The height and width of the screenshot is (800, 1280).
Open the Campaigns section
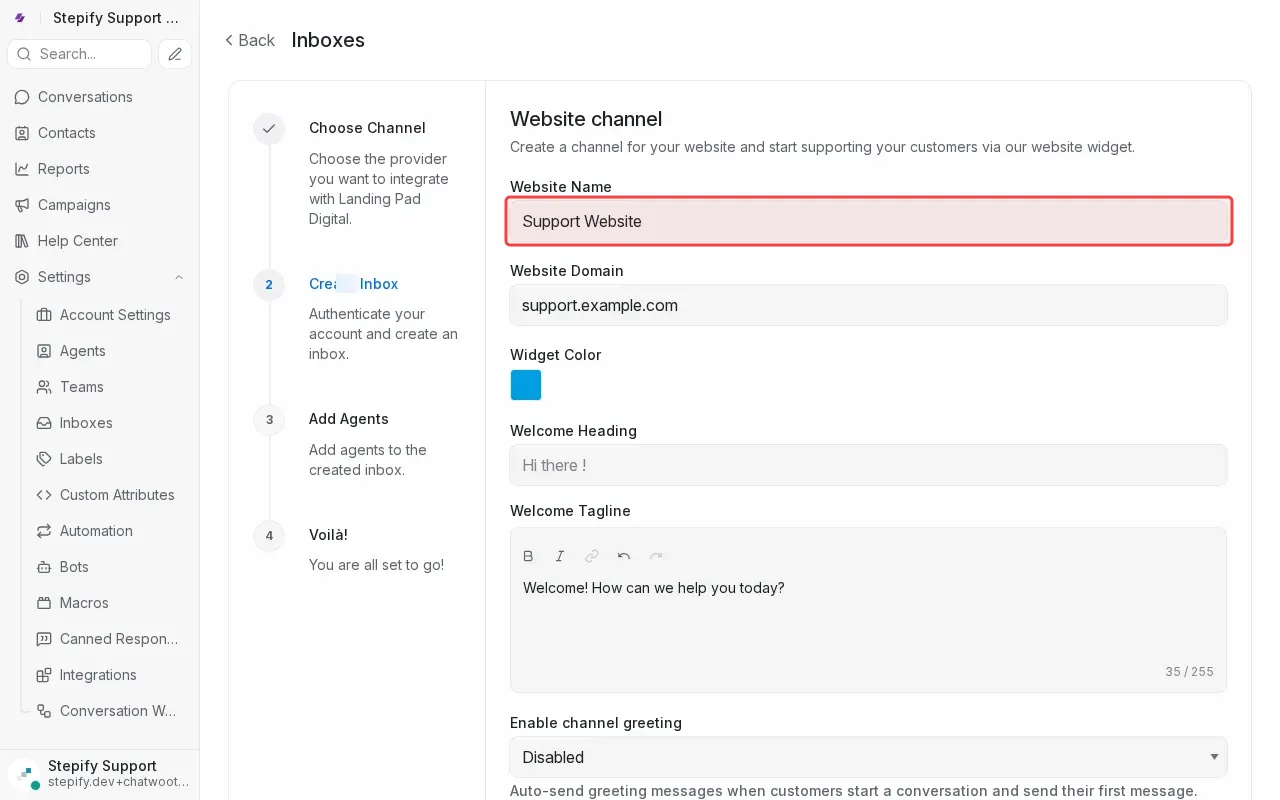coord(21,205)
